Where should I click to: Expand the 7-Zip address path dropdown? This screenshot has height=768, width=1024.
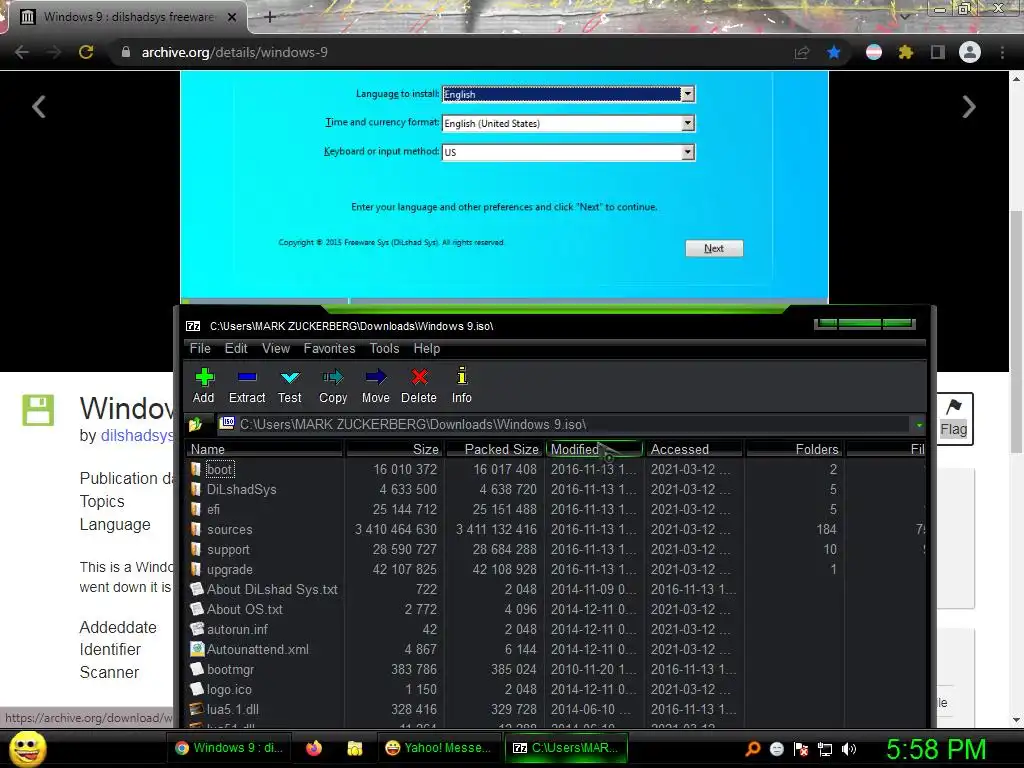click(919, 425)
